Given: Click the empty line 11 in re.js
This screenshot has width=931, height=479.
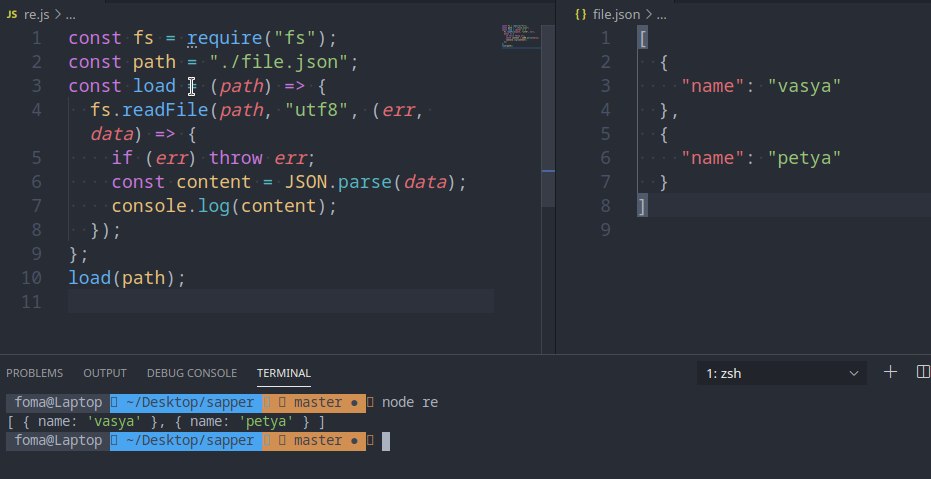Looking at the screenshot, I should 281,302.
